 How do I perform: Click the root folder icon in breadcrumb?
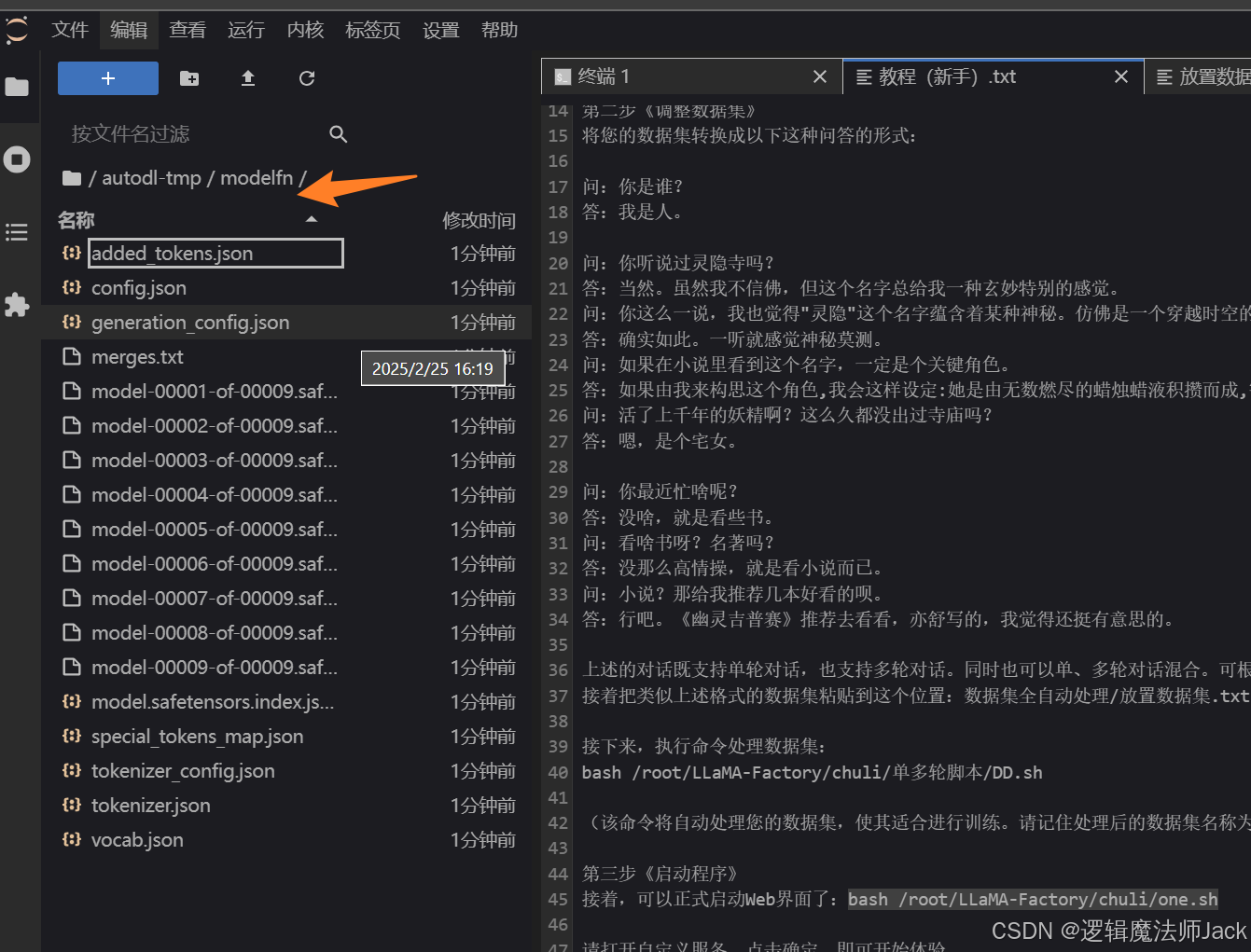pyautogui.click(x=71, y=178)
